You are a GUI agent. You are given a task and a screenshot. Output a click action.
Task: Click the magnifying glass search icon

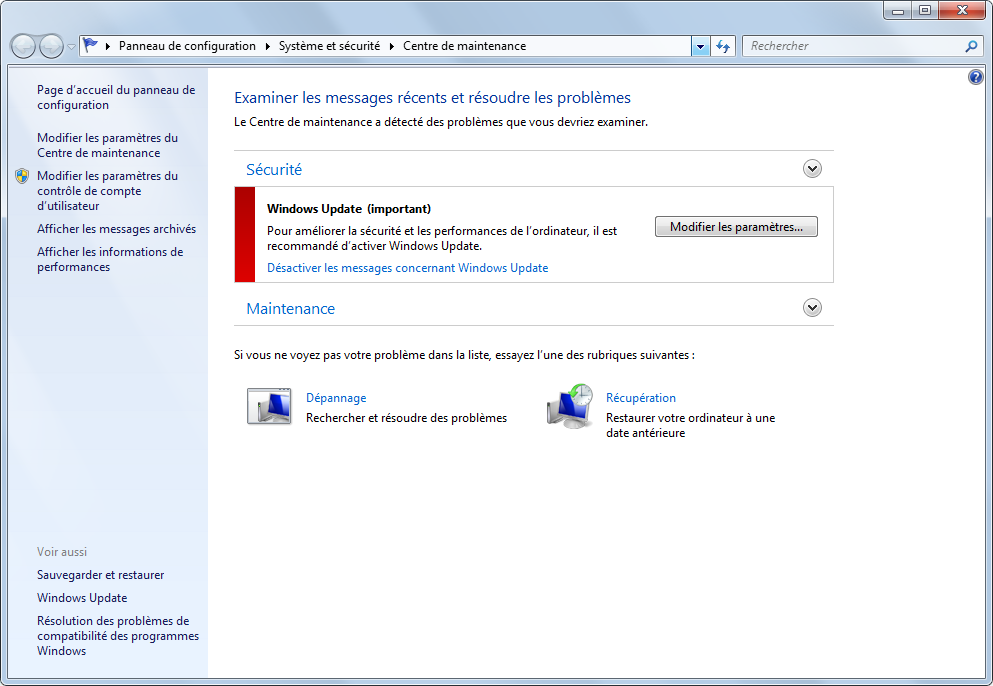pos(971,46)
